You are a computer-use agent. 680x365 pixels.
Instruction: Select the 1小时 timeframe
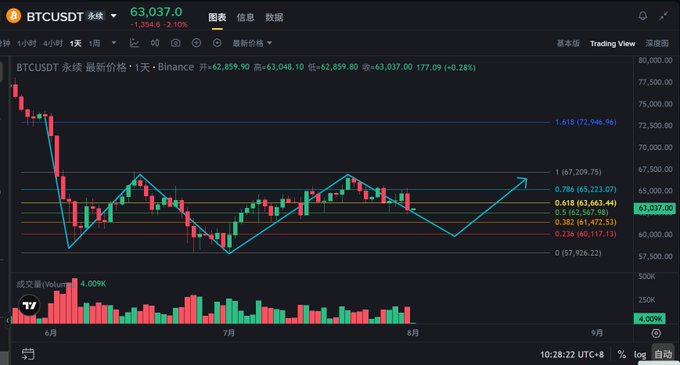click(x=26, y=43)
